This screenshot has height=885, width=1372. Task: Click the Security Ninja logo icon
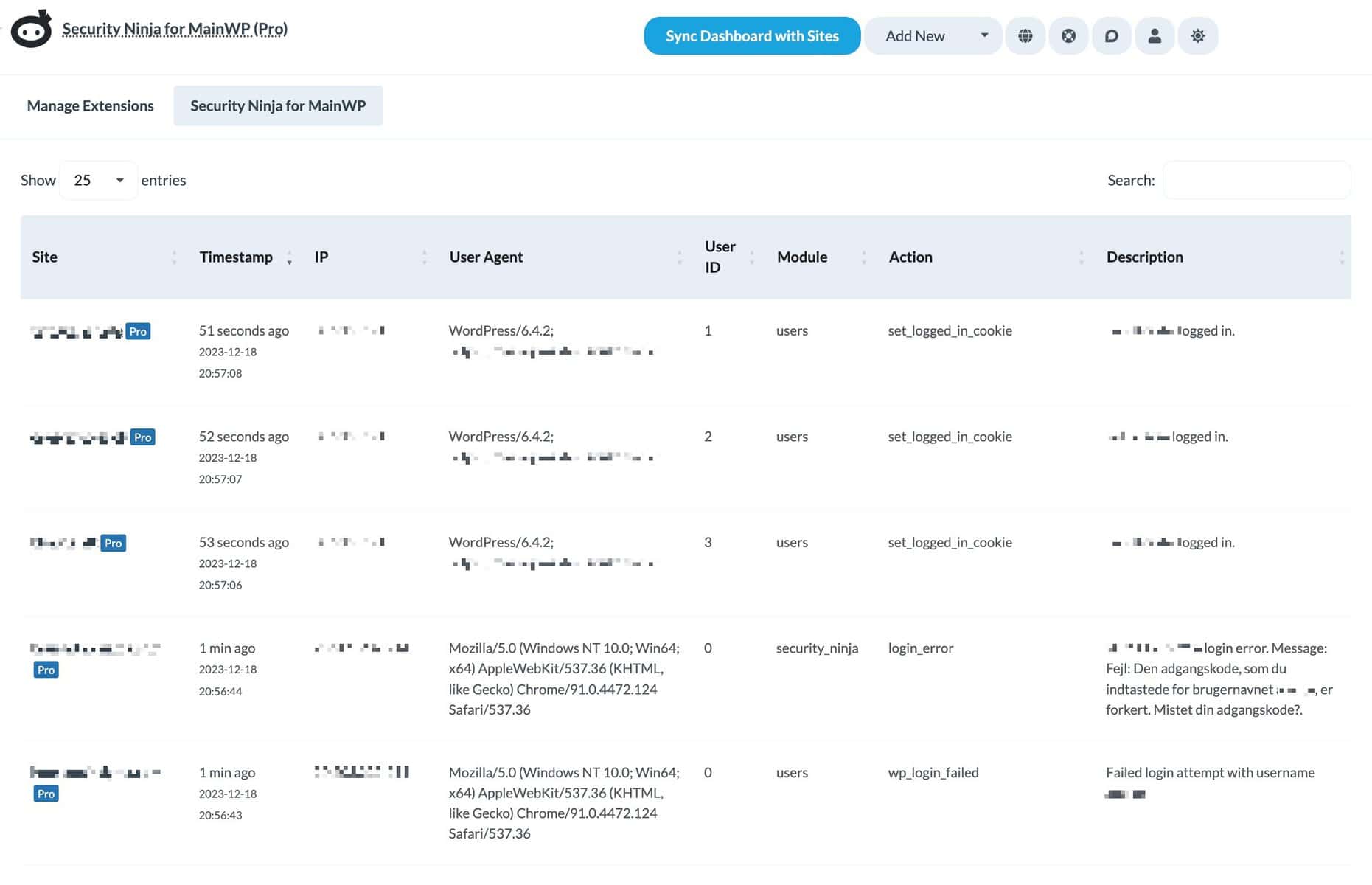coord(31,29)
